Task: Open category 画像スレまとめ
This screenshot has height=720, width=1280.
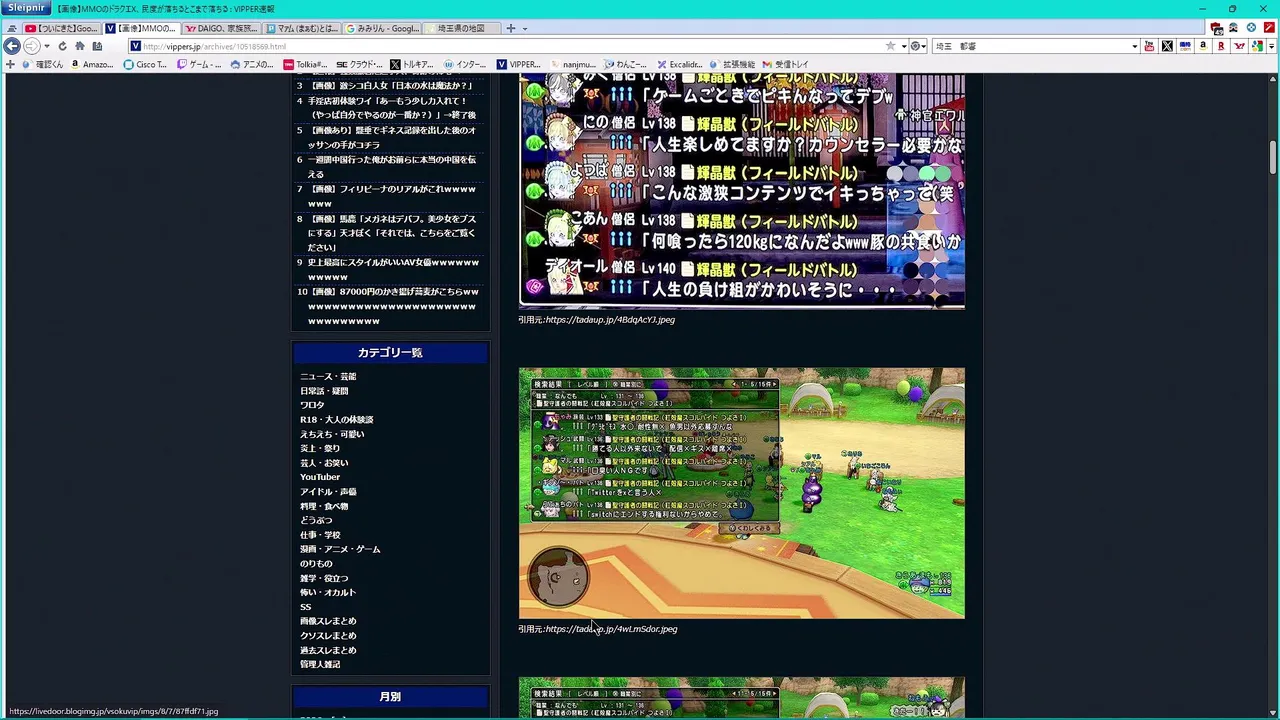Action: pos(328,621)
